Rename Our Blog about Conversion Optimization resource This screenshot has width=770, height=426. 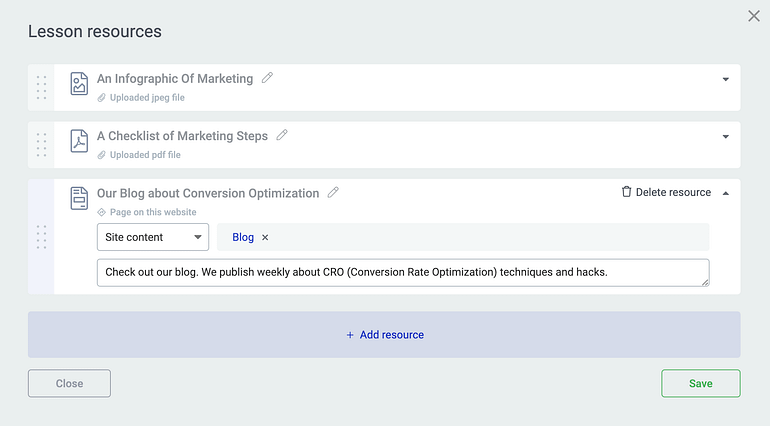point(333,192)
